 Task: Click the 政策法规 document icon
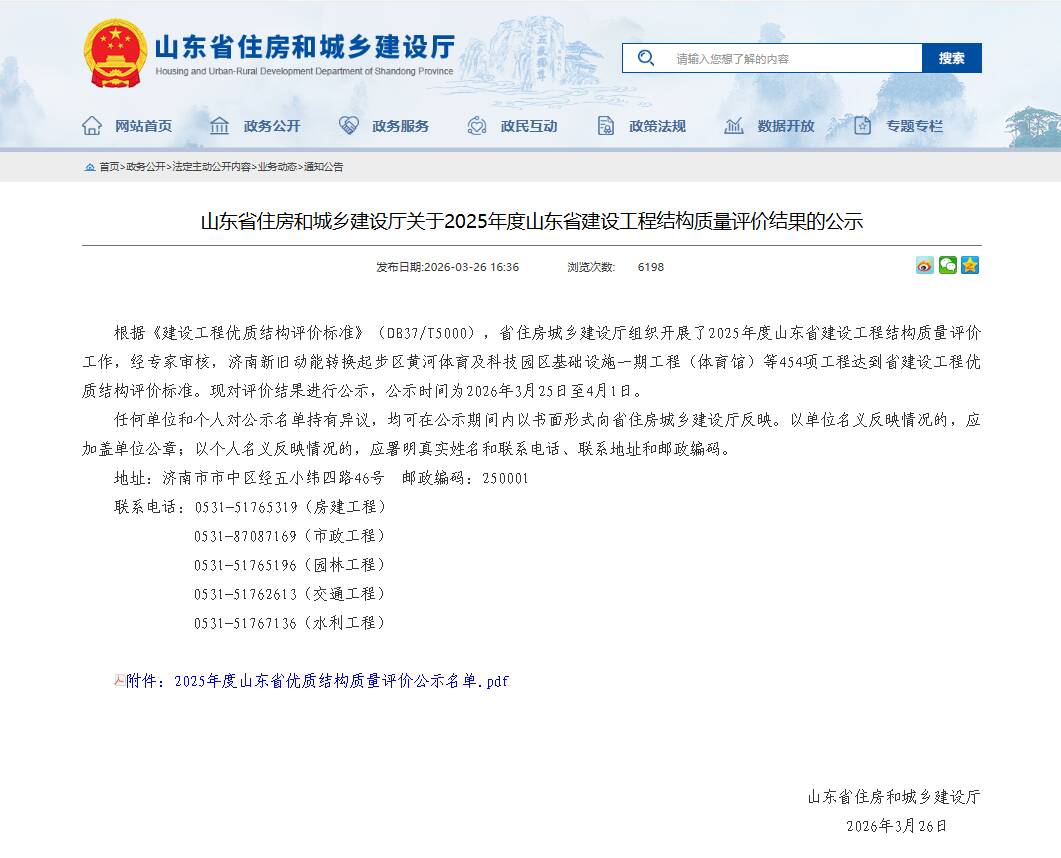coord(606,126)
